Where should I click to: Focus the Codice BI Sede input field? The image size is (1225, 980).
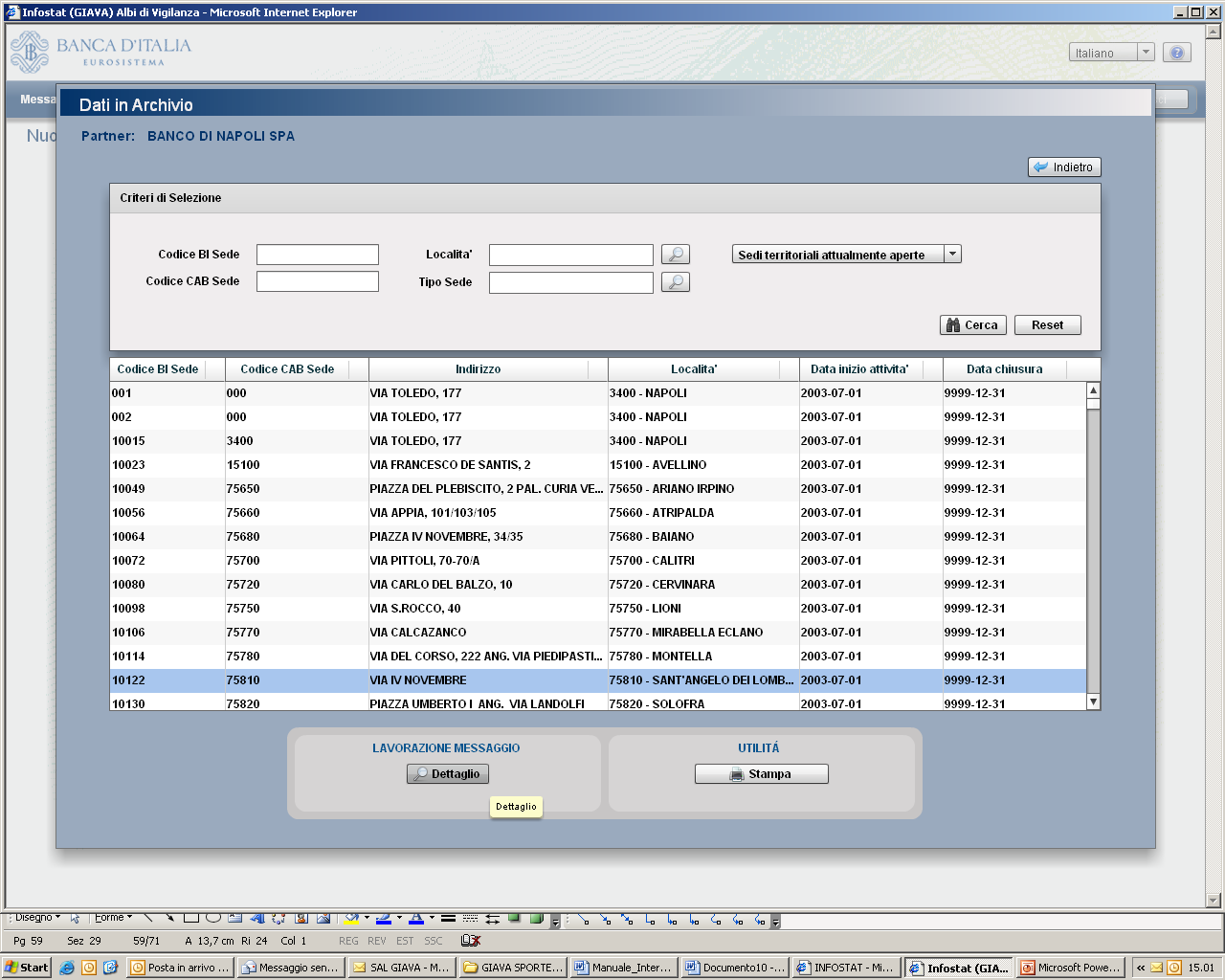[x=318, y=255]
